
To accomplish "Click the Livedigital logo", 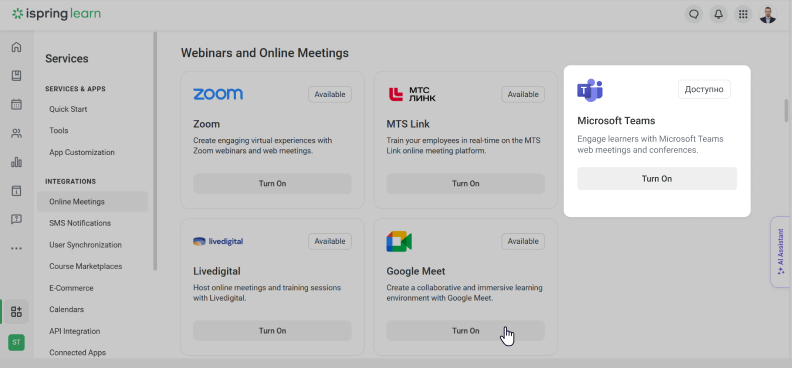I will coord(218,241).
